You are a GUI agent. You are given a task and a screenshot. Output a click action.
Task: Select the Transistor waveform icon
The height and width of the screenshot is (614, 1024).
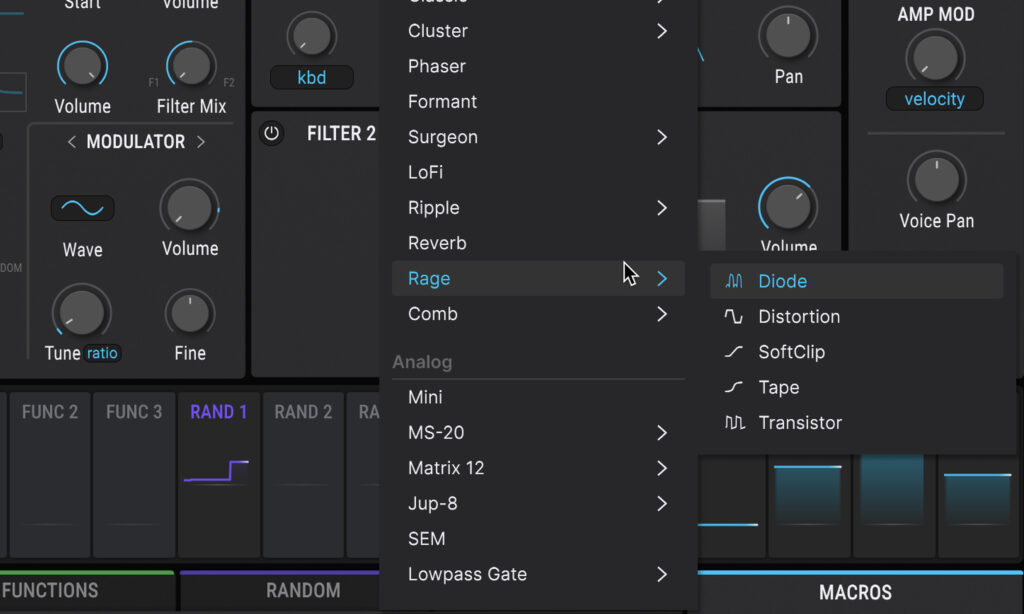733,422
